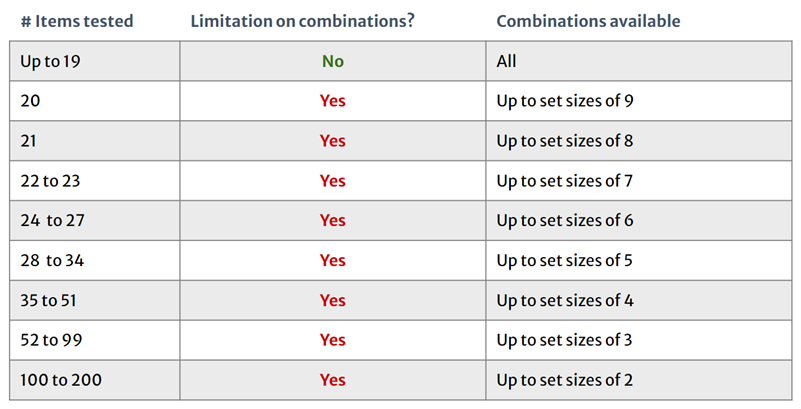
Task: Select "Up to set sizes of 5"
Action: pos(564,261)
